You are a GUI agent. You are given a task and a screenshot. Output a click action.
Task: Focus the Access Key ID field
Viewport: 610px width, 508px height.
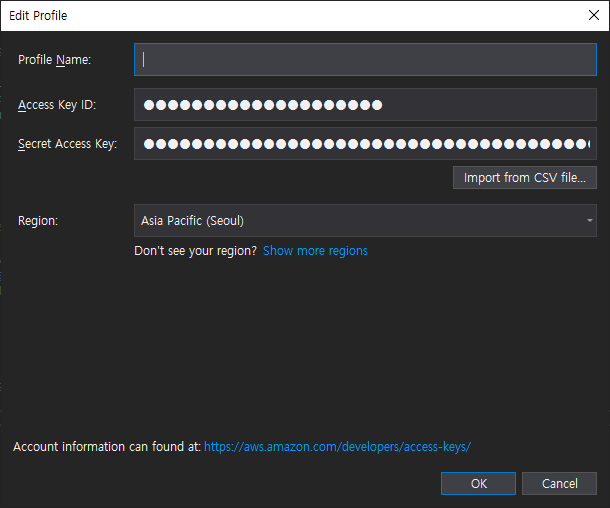coord(365,105)
